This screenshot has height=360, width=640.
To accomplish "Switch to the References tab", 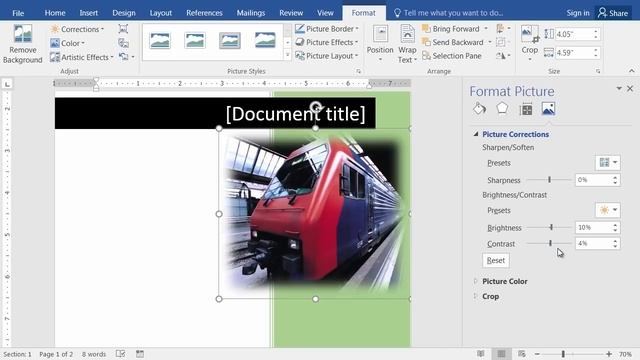I will (204, 13).
